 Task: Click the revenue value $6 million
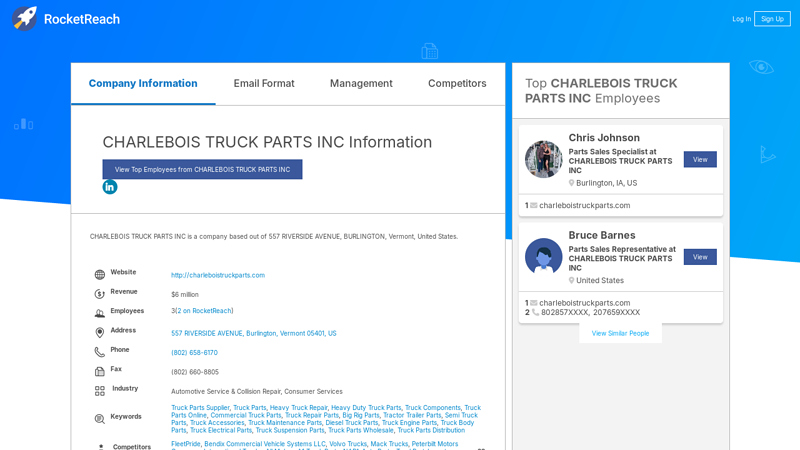185,294
